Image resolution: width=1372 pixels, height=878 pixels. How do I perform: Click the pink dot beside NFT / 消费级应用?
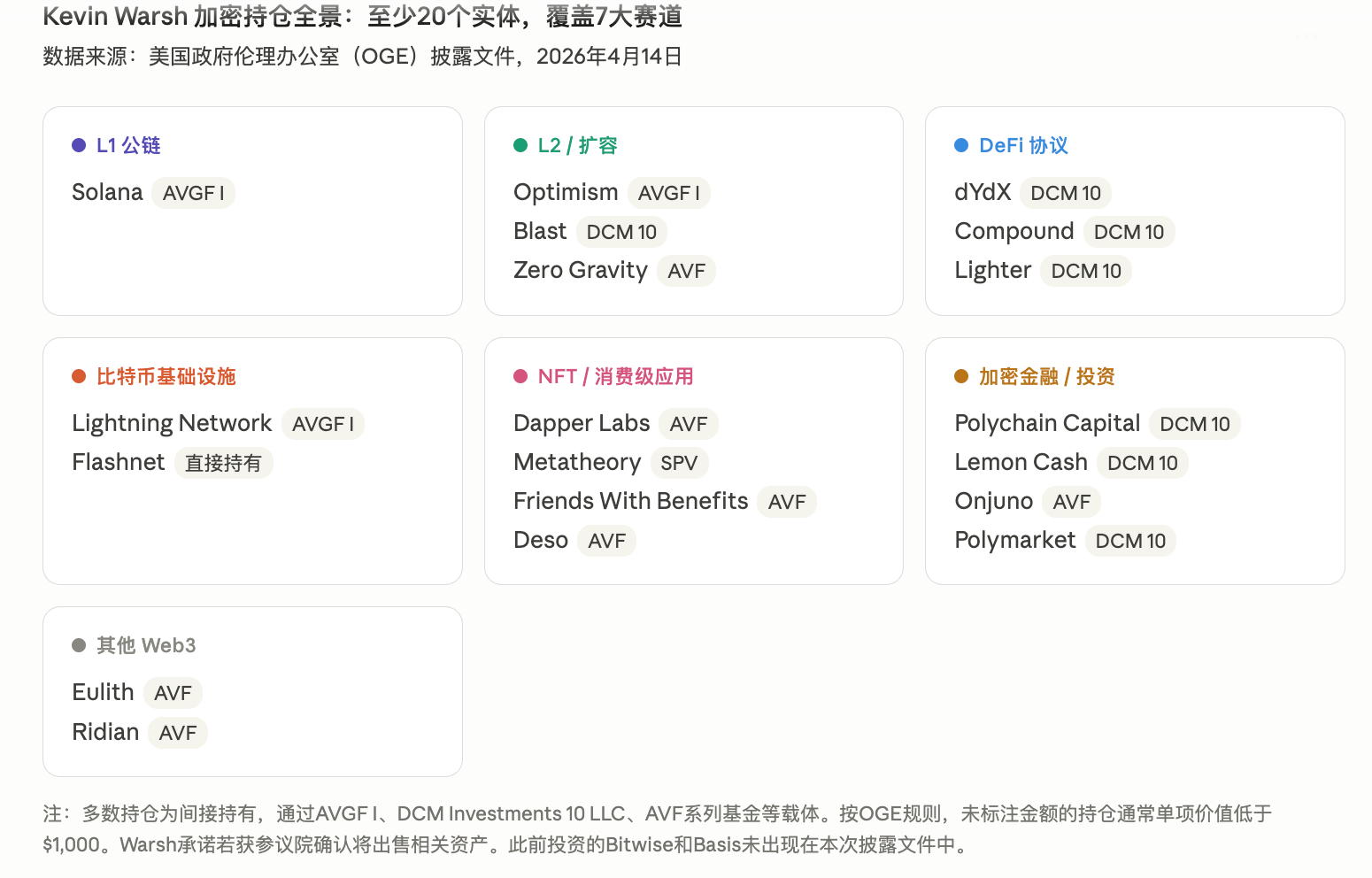[520, 376]
